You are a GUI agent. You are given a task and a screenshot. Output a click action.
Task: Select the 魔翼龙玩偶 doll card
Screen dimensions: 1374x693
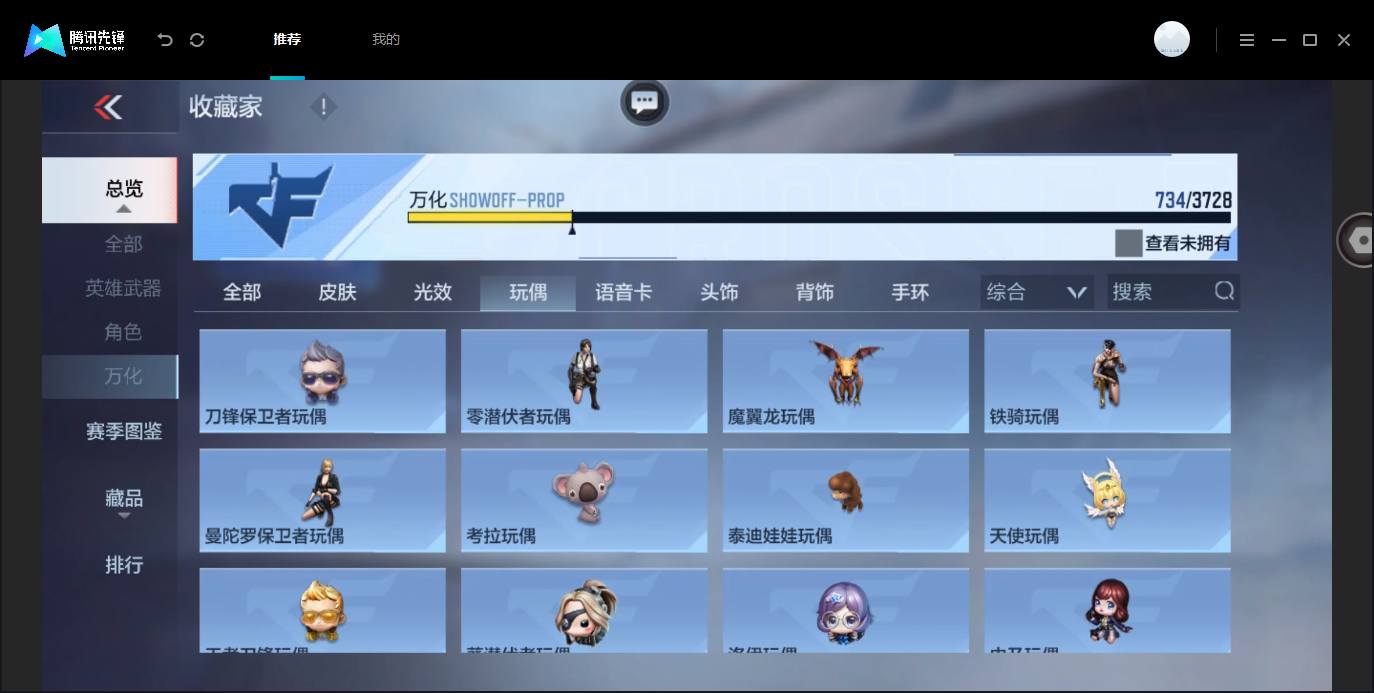(846, 381)
